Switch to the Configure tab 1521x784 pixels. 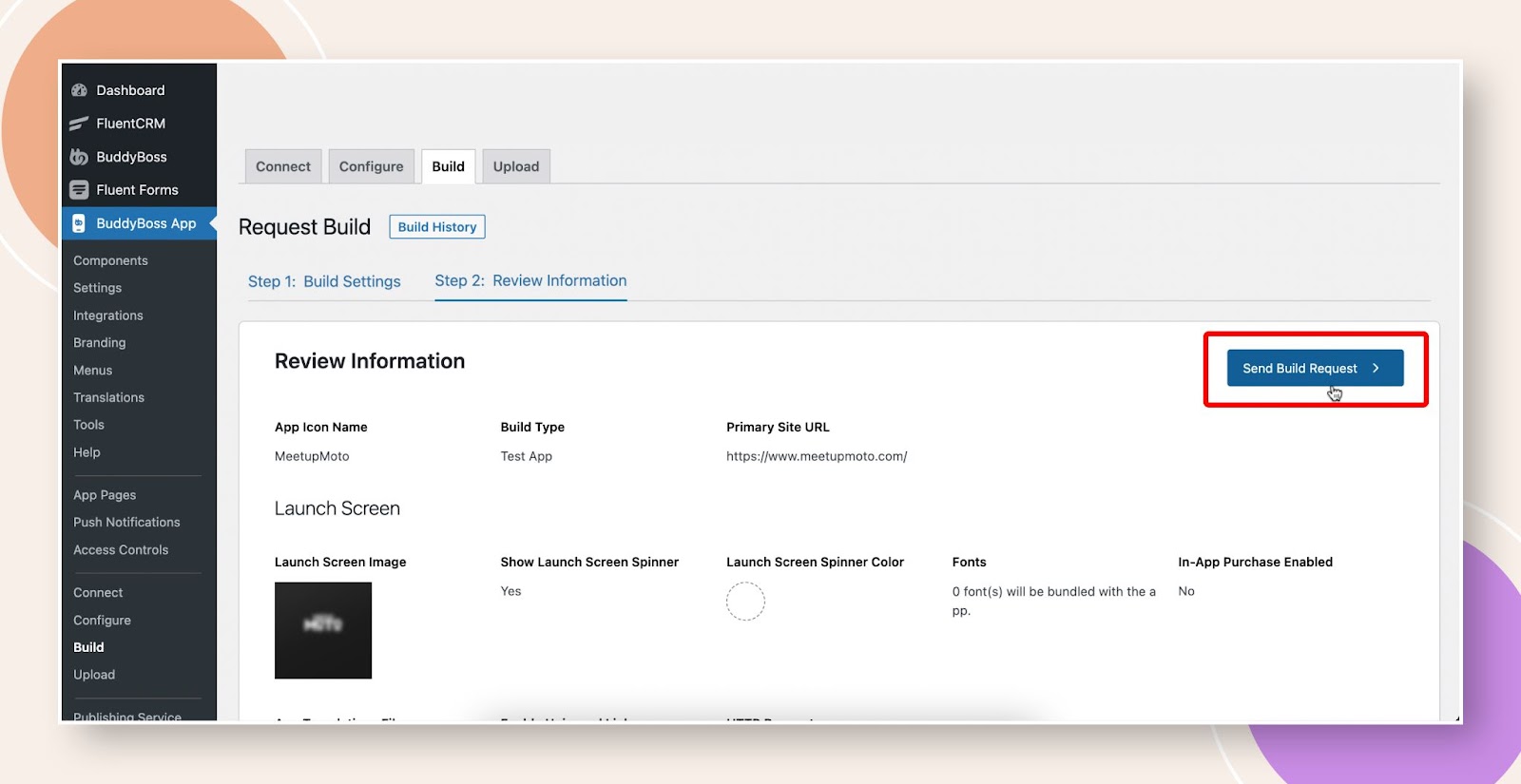click(371, 166)
